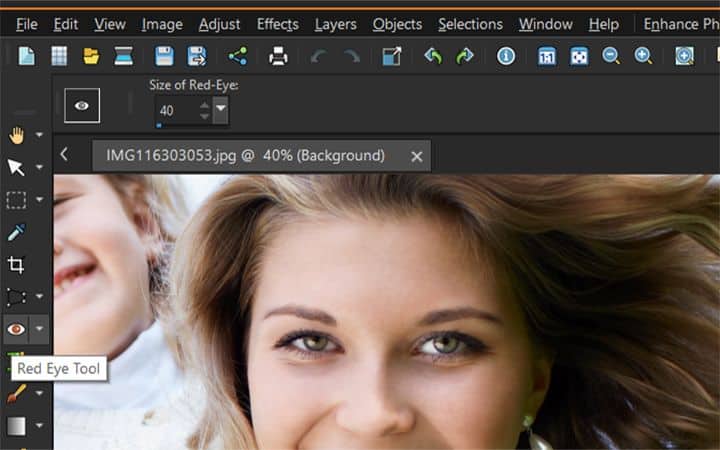Open the Objects menu
Screen dimensions: 720x450
tap(397, 24)
